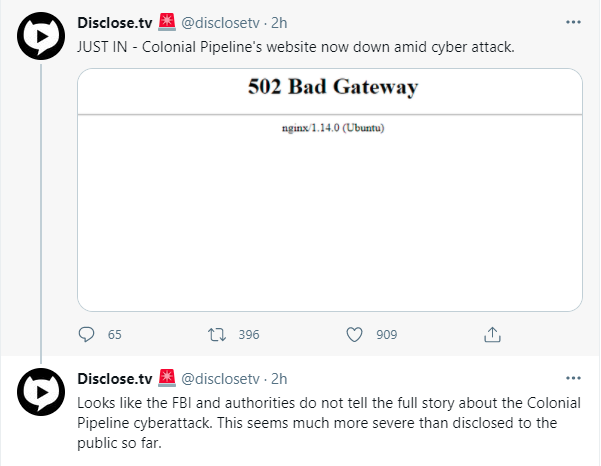Open the 502 Bad Gateway image

tap(330, 190)
